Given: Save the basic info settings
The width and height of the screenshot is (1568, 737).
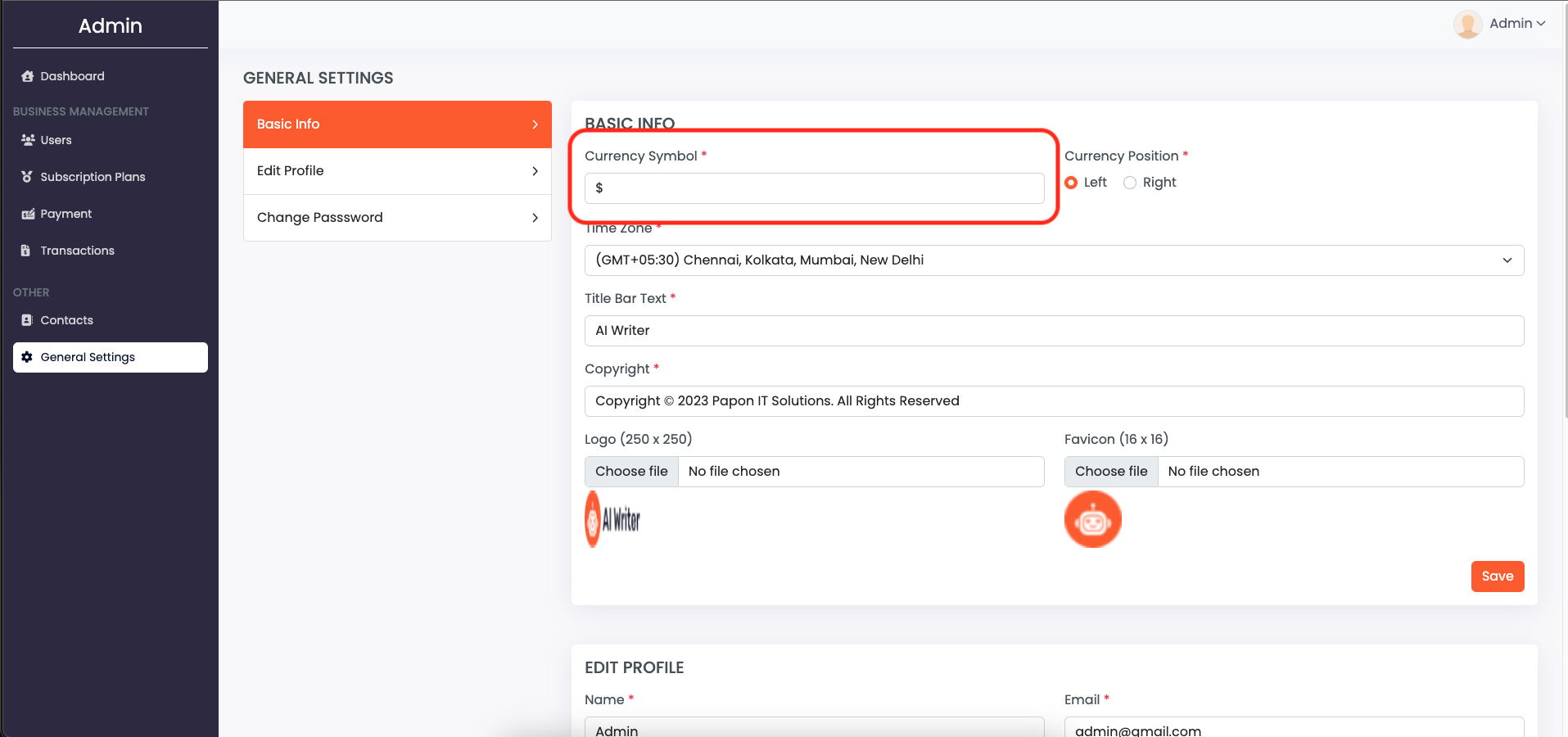Looking at the screenshot, I should [x=1497, y=576].
